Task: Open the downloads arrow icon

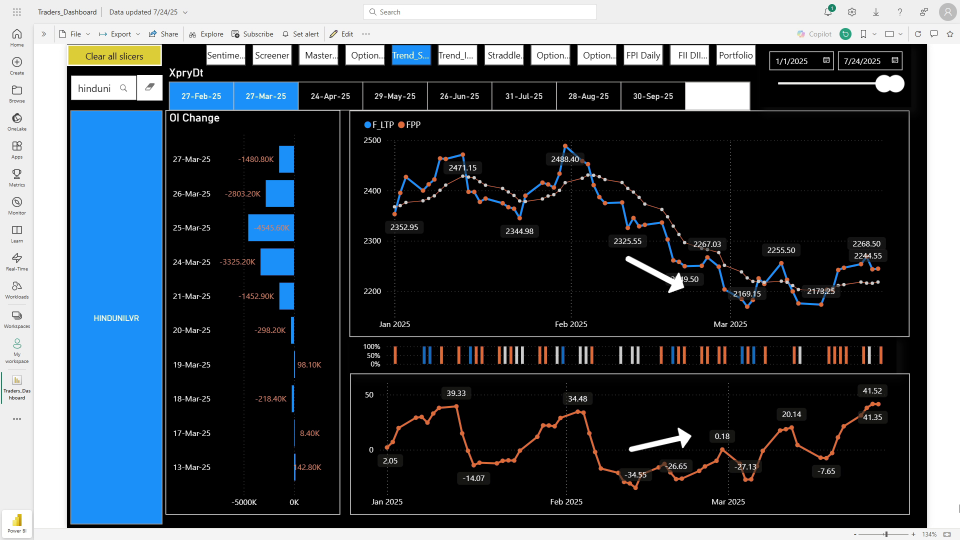Action: click(x=876, y=12)
